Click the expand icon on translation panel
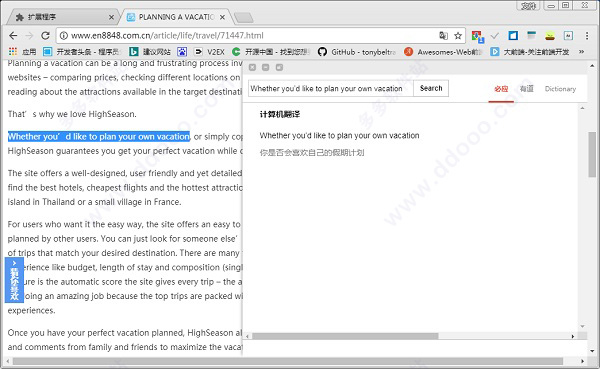 [x=279, y=67]
